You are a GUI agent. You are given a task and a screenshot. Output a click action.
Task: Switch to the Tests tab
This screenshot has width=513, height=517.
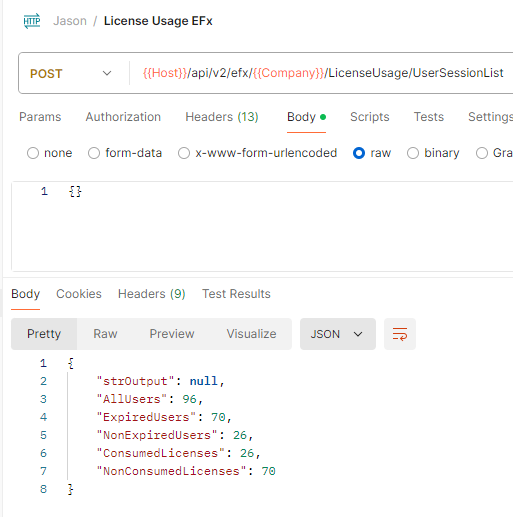[429, 117]
